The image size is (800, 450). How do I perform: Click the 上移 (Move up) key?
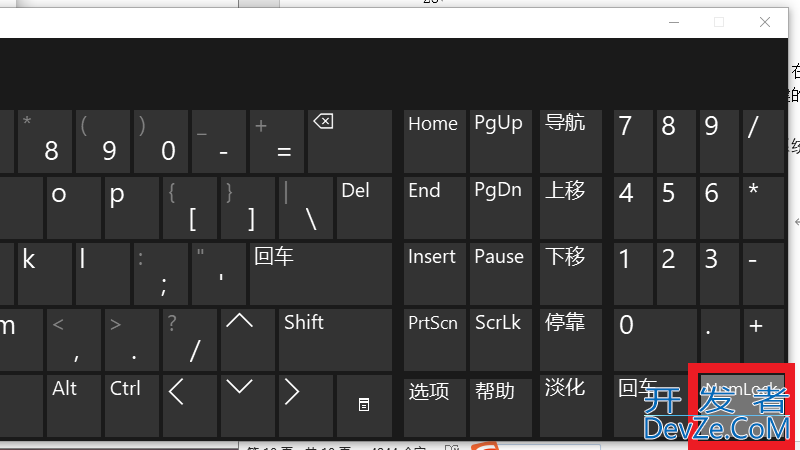(571, 208)
